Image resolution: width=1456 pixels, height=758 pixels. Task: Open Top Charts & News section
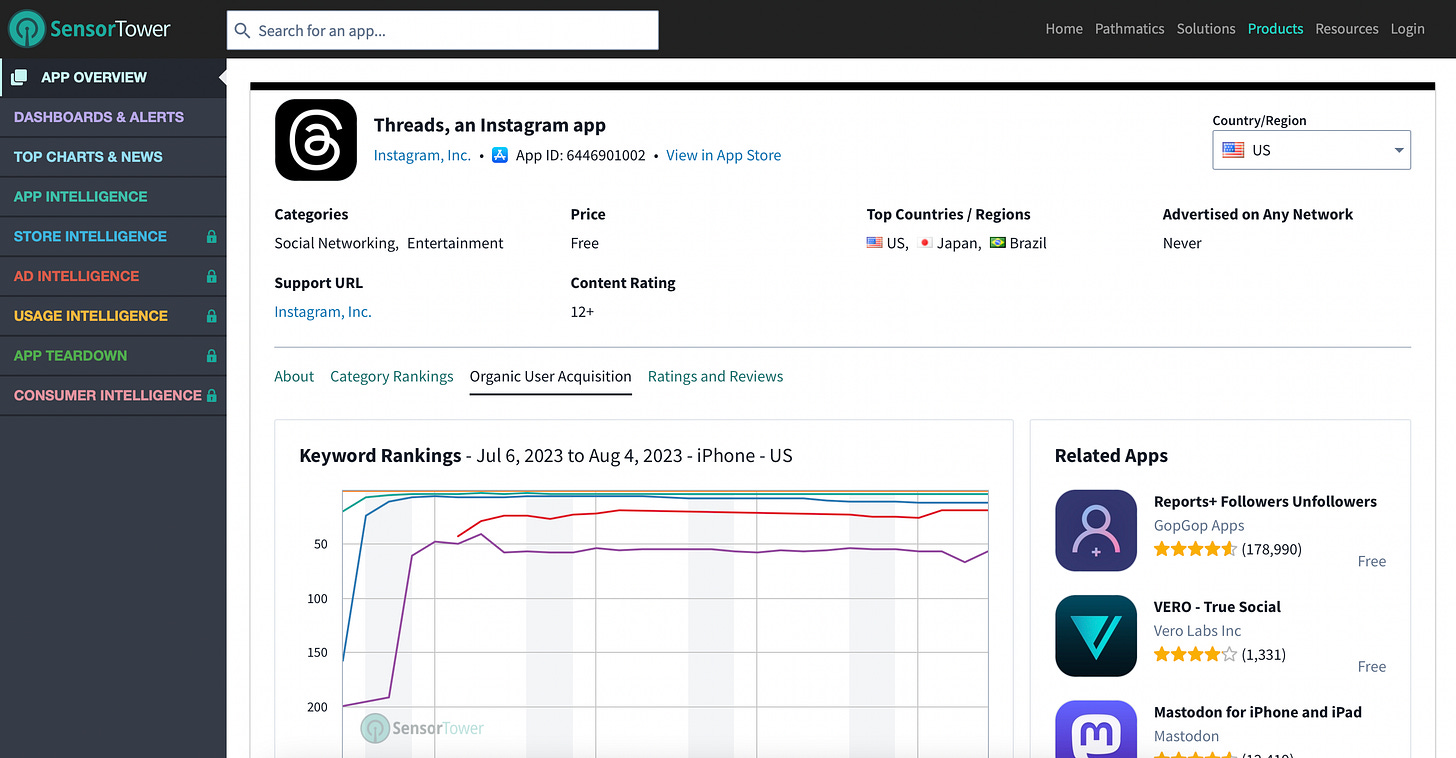point(113,157)
